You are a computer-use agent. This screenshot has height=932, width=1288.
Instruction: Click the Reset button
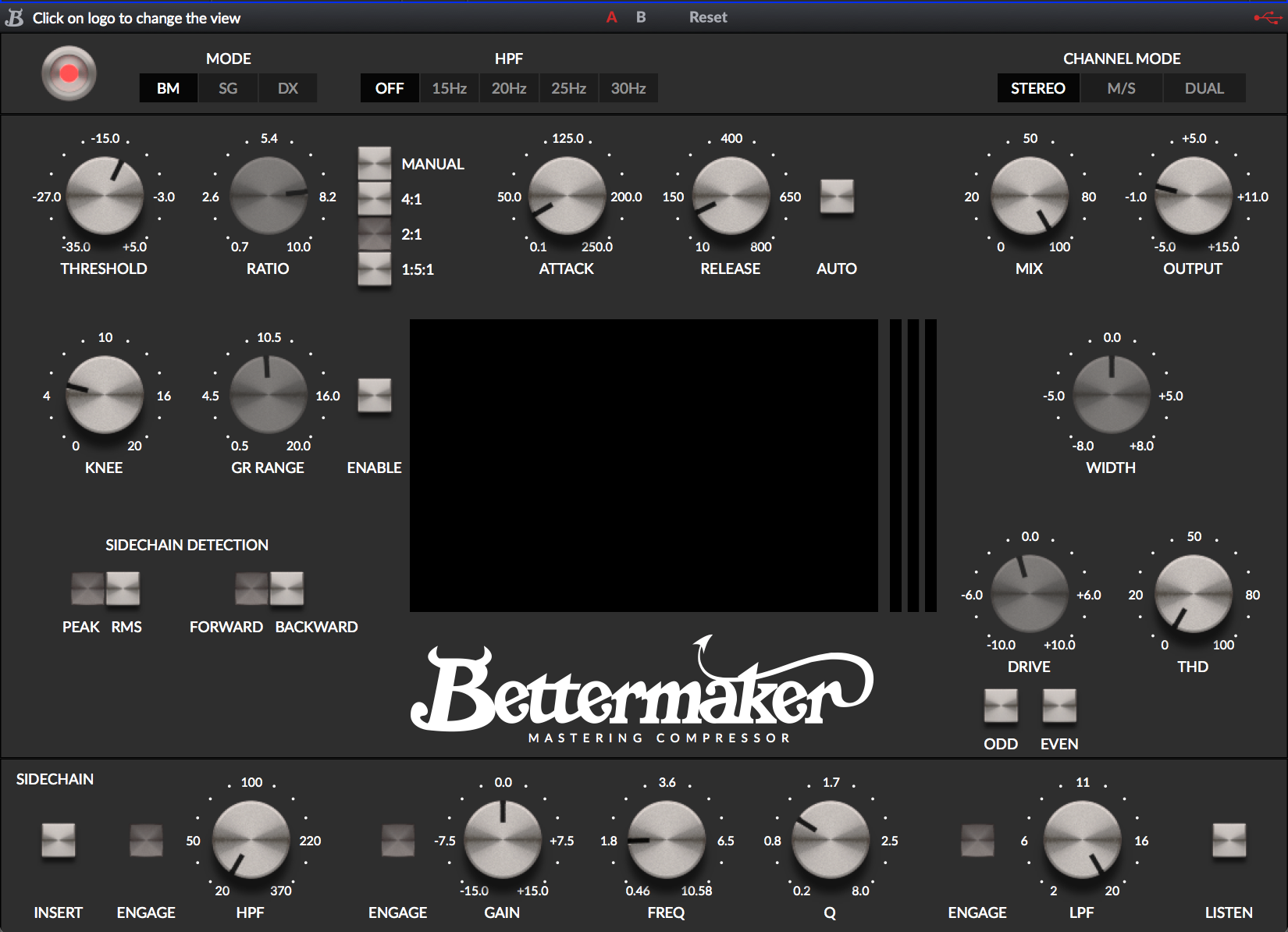pyautogui.click(x=708, y=17)
